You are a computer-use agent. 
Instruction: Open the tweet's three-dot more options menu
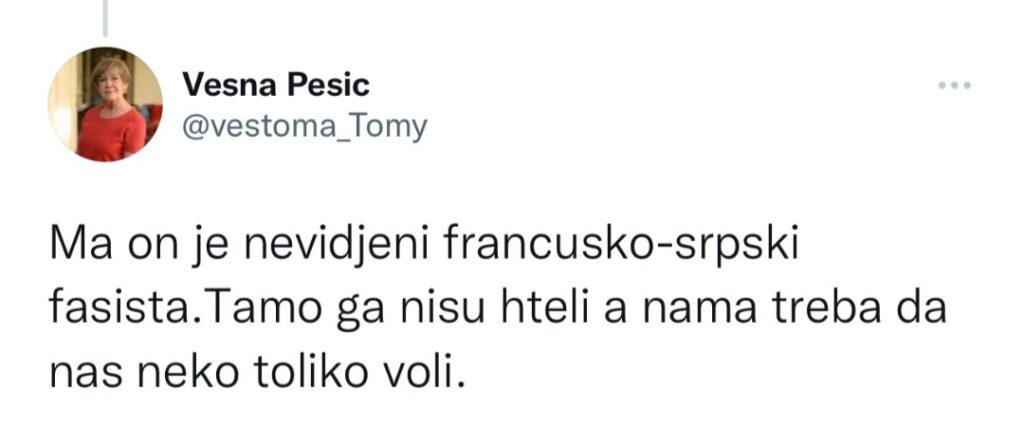point(954,87)
